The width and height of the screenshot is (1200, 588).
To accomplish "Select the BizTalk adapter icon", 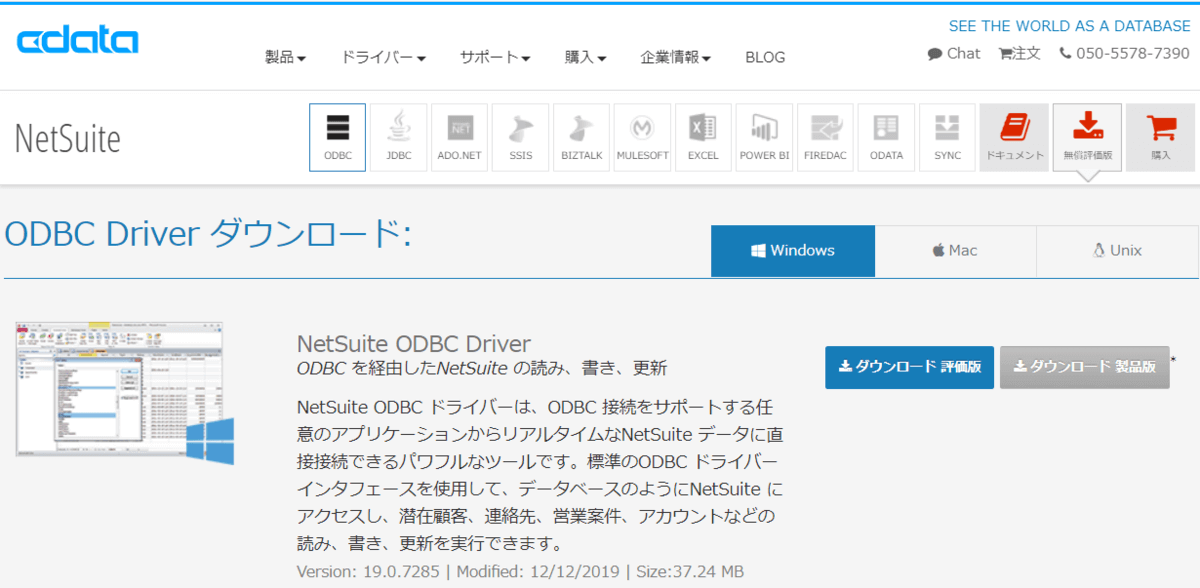I will pyautogui.click(x=582, y=137).
